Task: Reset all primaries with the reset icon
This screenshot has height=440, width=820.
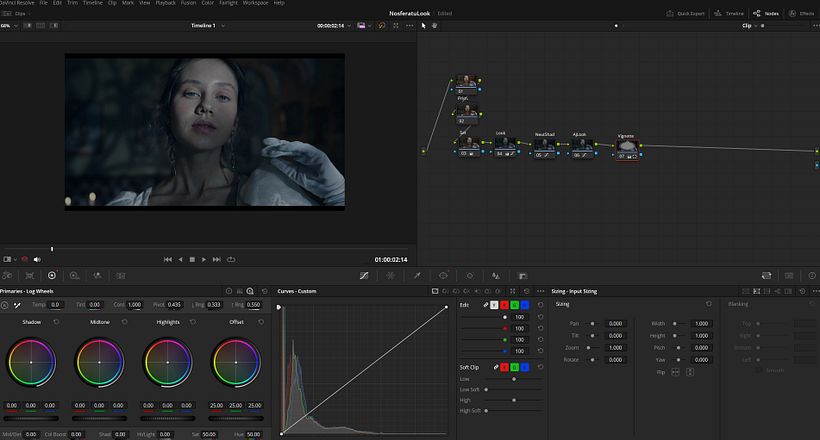Action: point(265,291)
